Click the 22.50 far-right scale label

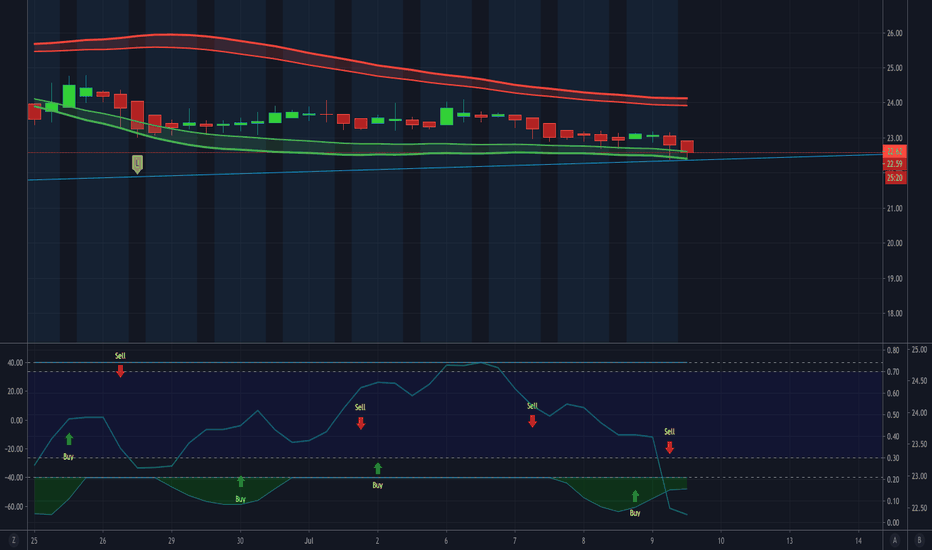919,508
